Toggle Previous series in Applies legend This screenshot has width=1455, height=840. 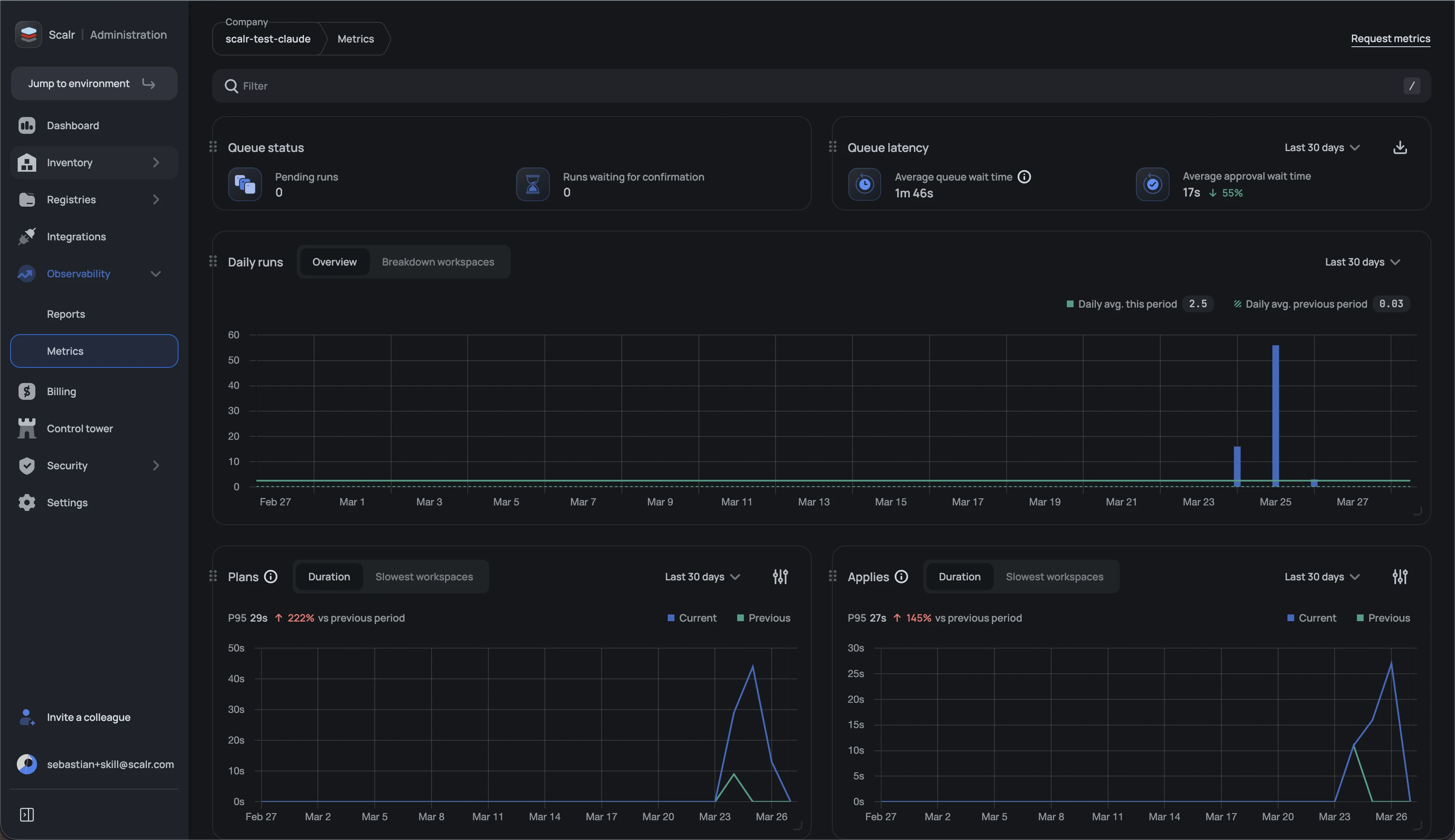1383,618
